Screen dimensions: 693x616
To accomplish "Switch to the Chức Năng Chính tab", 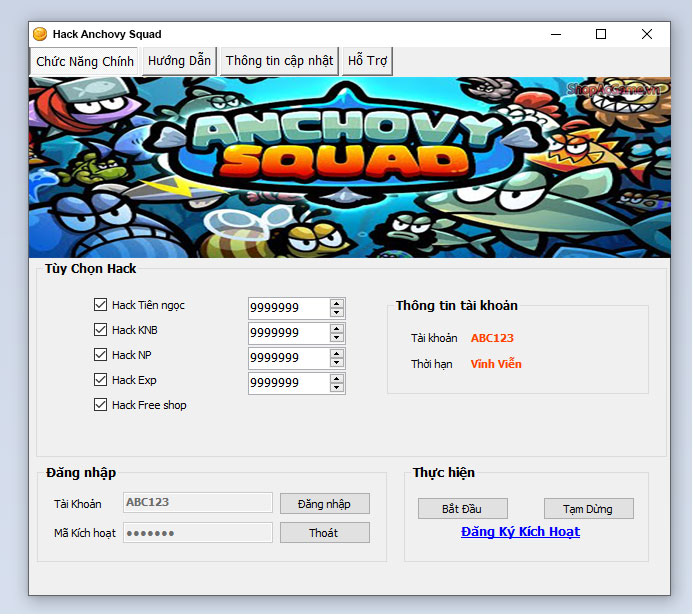I will [x=84, y=61].
